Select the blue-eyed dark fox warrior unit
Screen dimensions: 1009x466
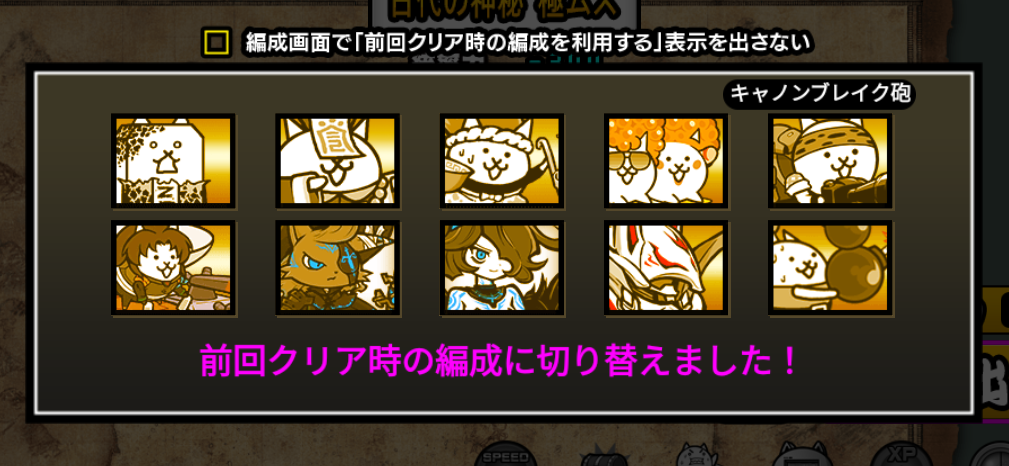(x=338, y=268)
